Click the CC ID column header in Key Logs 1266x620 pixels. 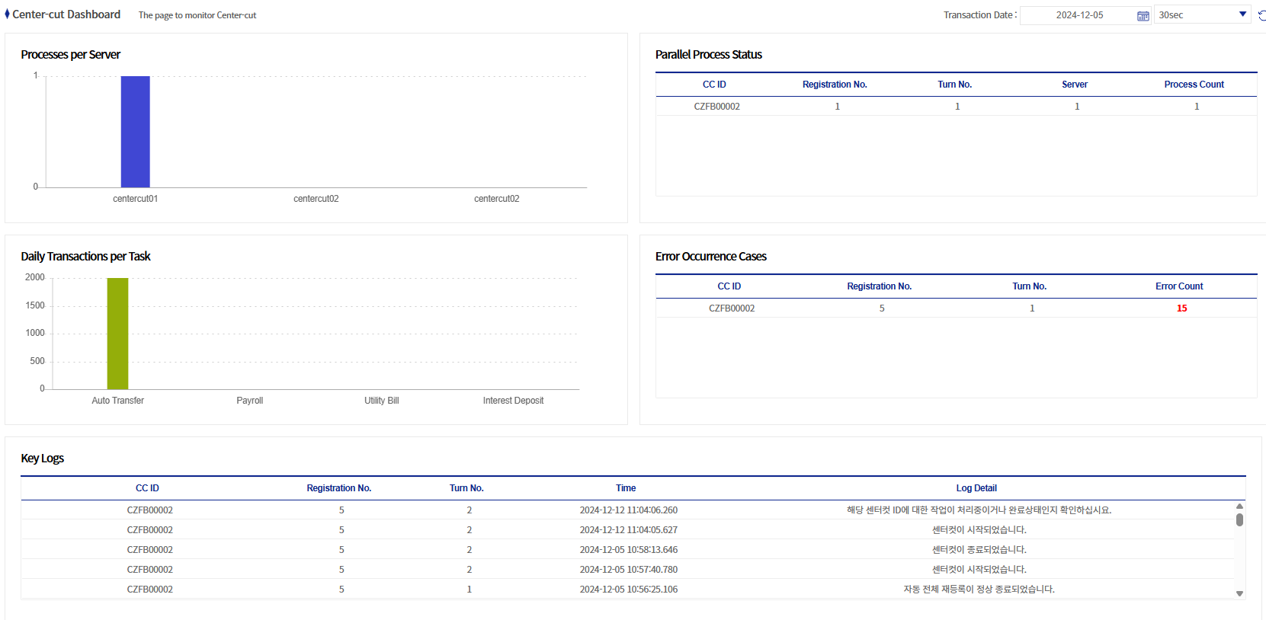click(147, 488)
